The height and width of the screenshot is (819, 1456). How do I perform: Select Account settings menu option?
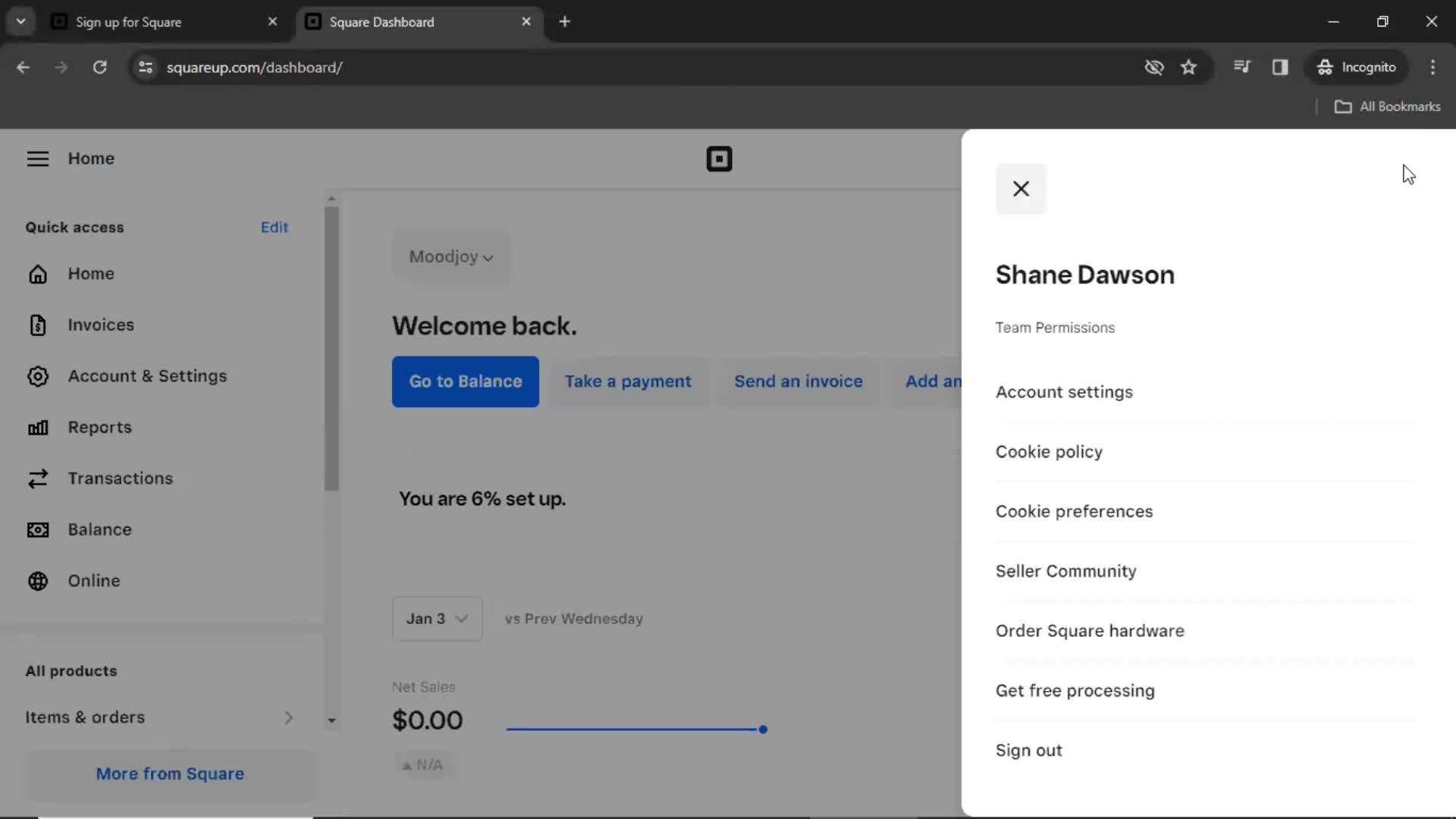1064,391
